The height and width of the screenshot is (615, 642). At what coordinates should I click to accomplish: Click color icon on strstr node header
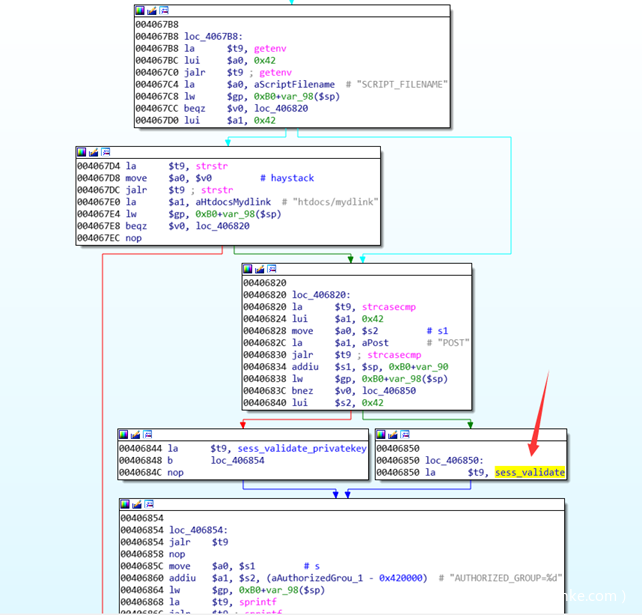pos(81,152)
